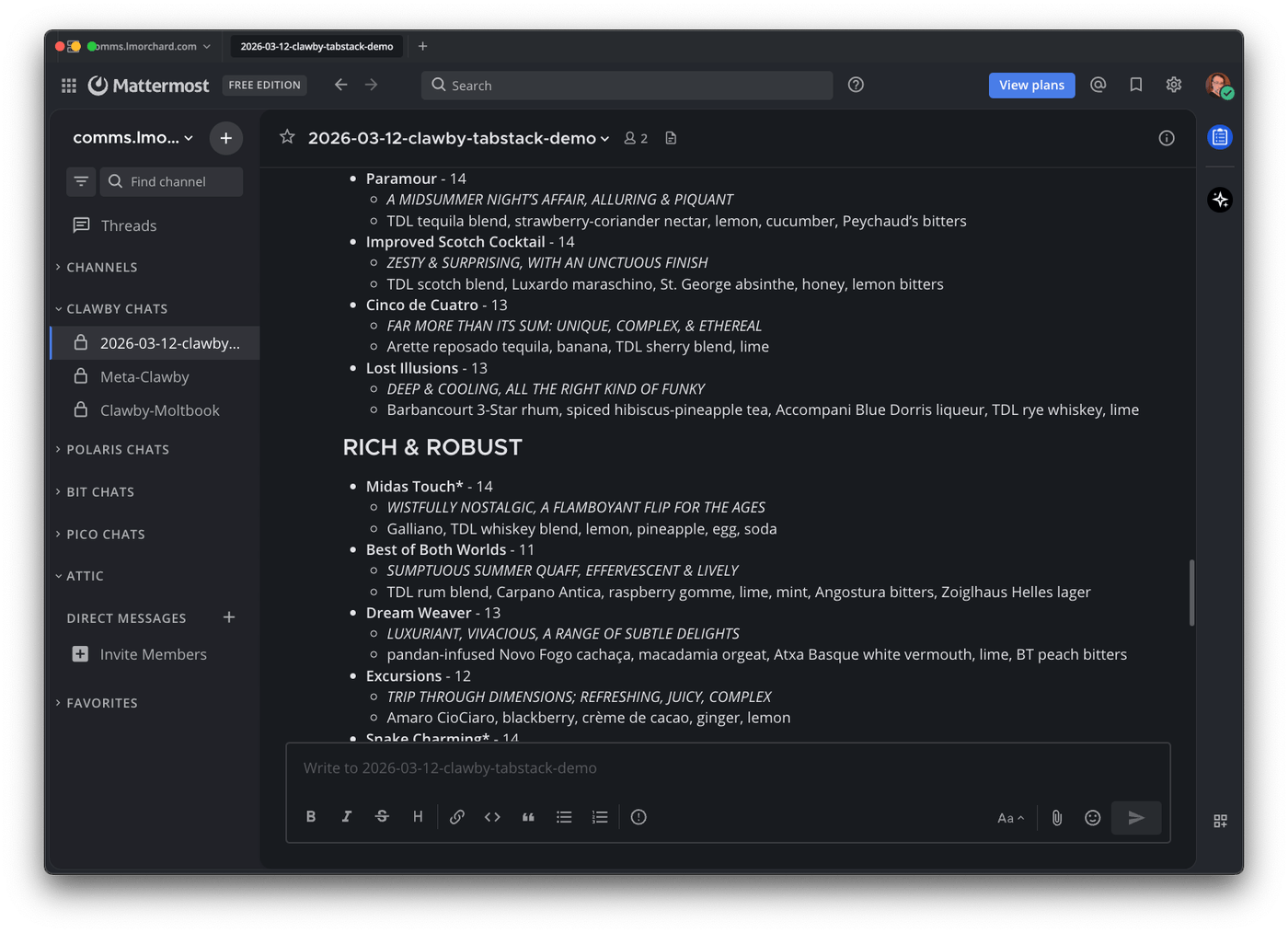Click Invite Members link

pyautogui.click(x=153, y=654)
